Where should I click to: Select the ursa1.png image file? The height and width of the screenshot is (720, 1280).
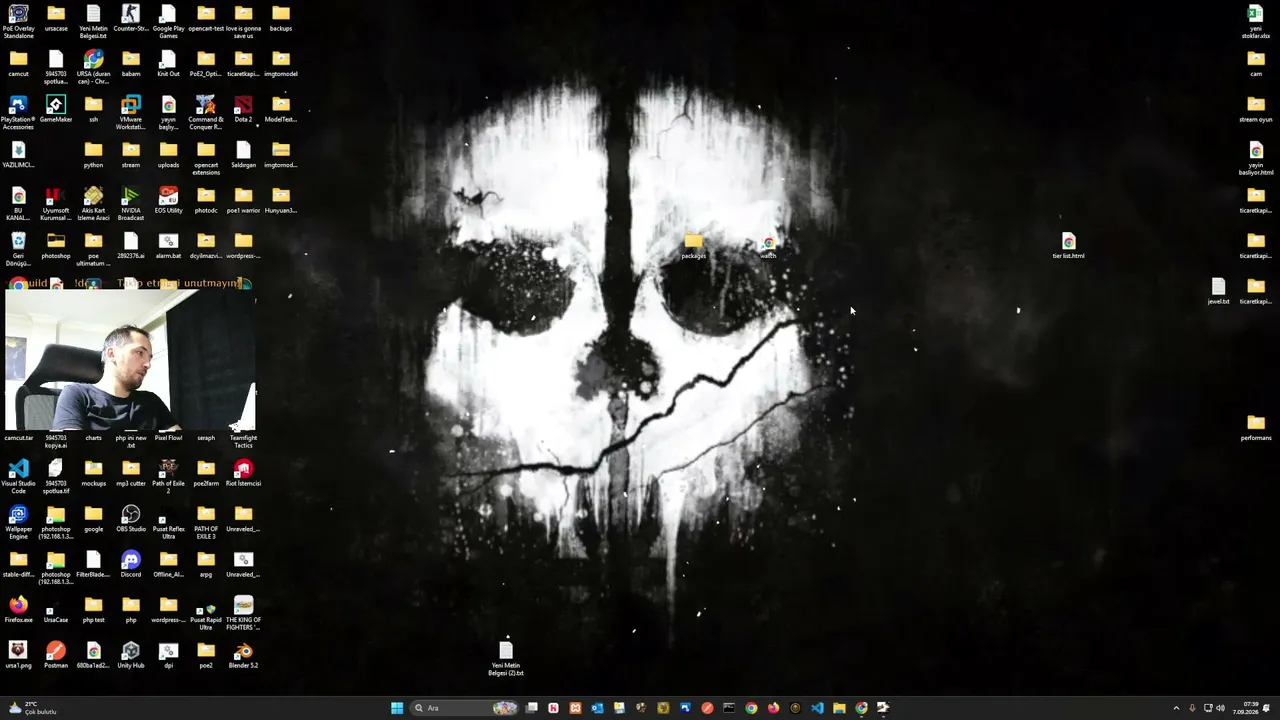(18, 656)
